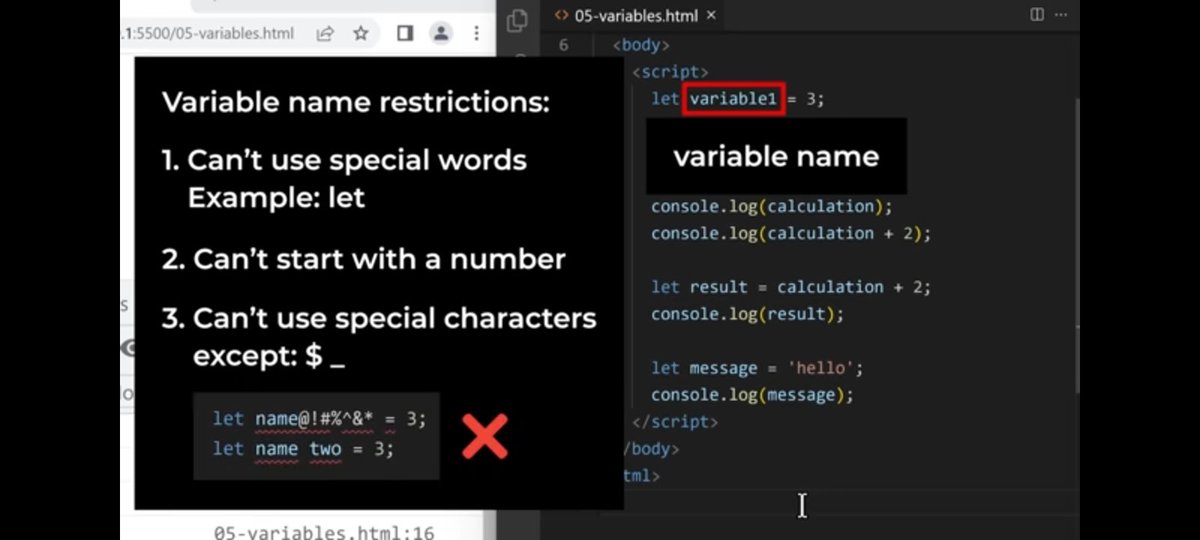Open the Chrome profile avatar
The width and height of the screenshot is (1200, 540).
click(440, 34)
